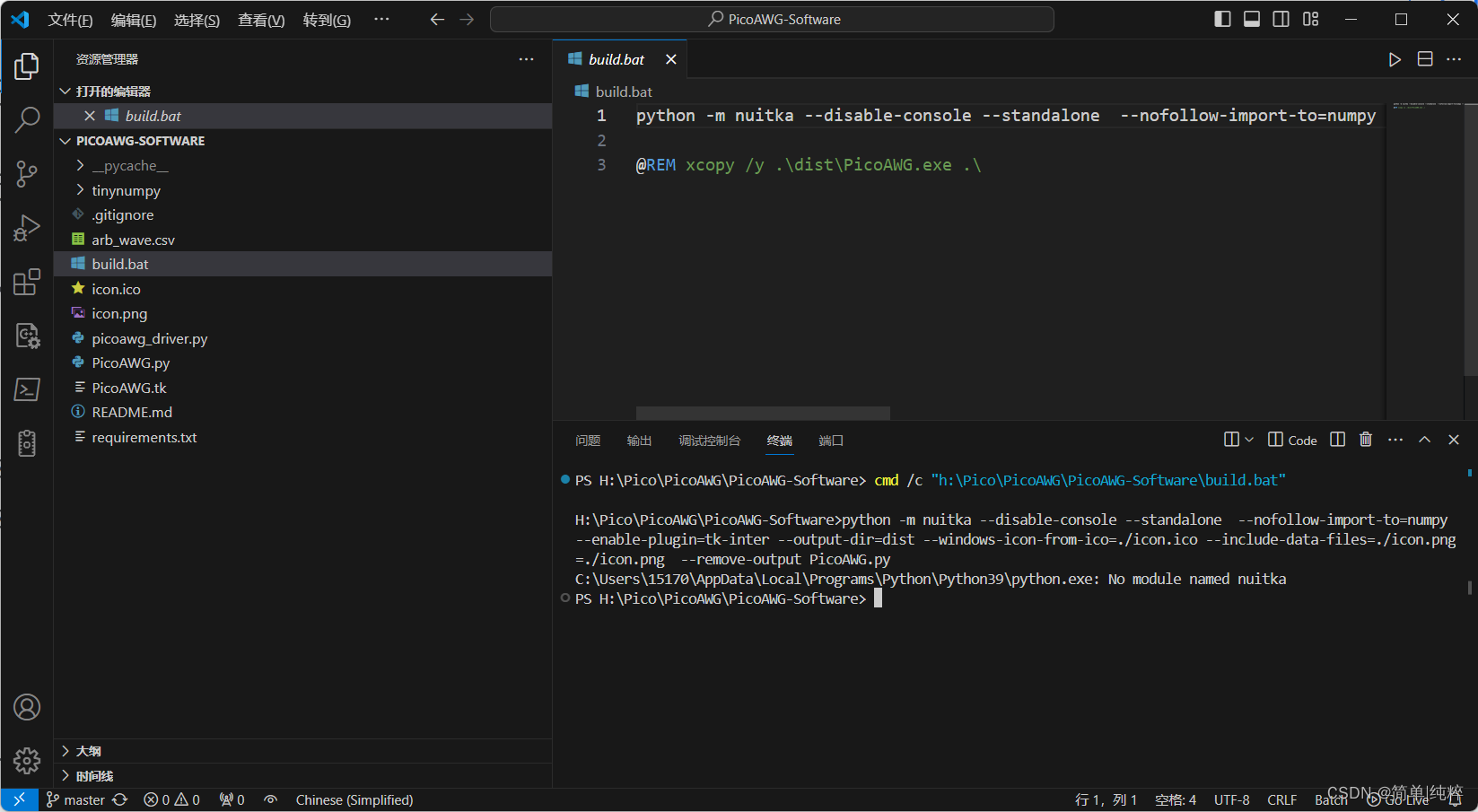Open errors and warnings count in status bar
This screenshot has height=812, width=1478.
(172, 799)
